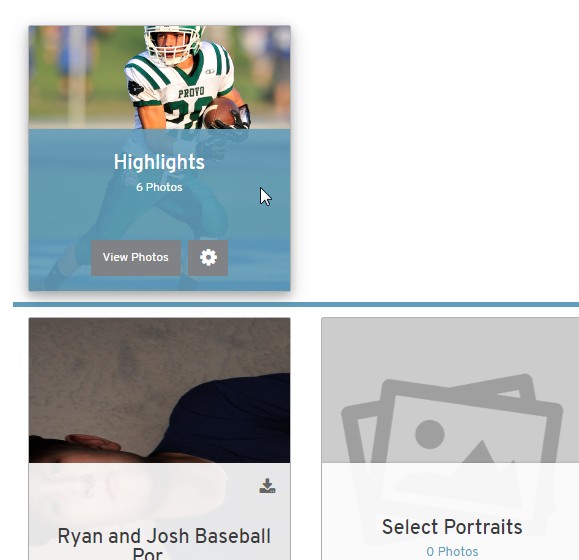Click the View Photos button
Image resolution: width=579 pixels, height=560 pixels.
click(x=136, y=257)
